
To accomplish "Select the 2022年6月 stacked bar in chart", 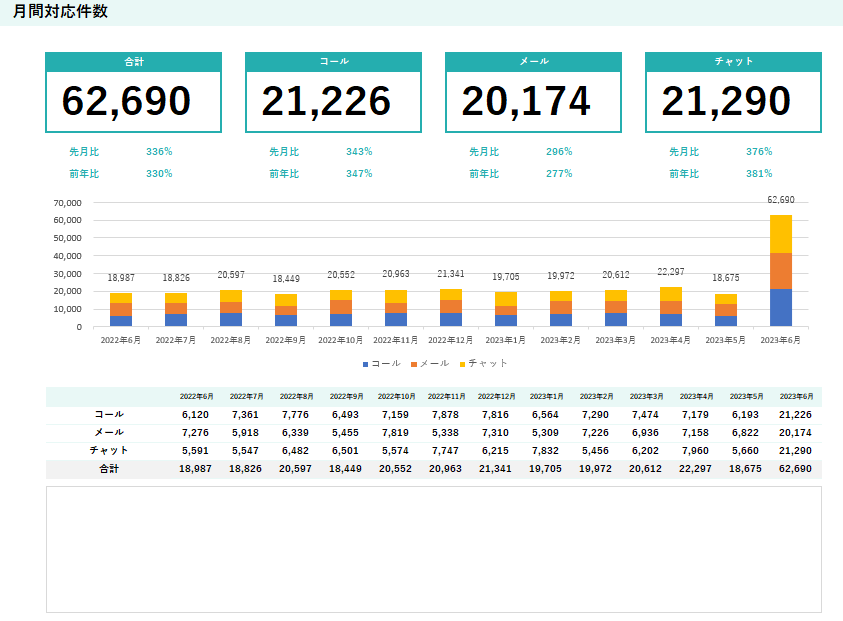I will click(x=121, y=310).
